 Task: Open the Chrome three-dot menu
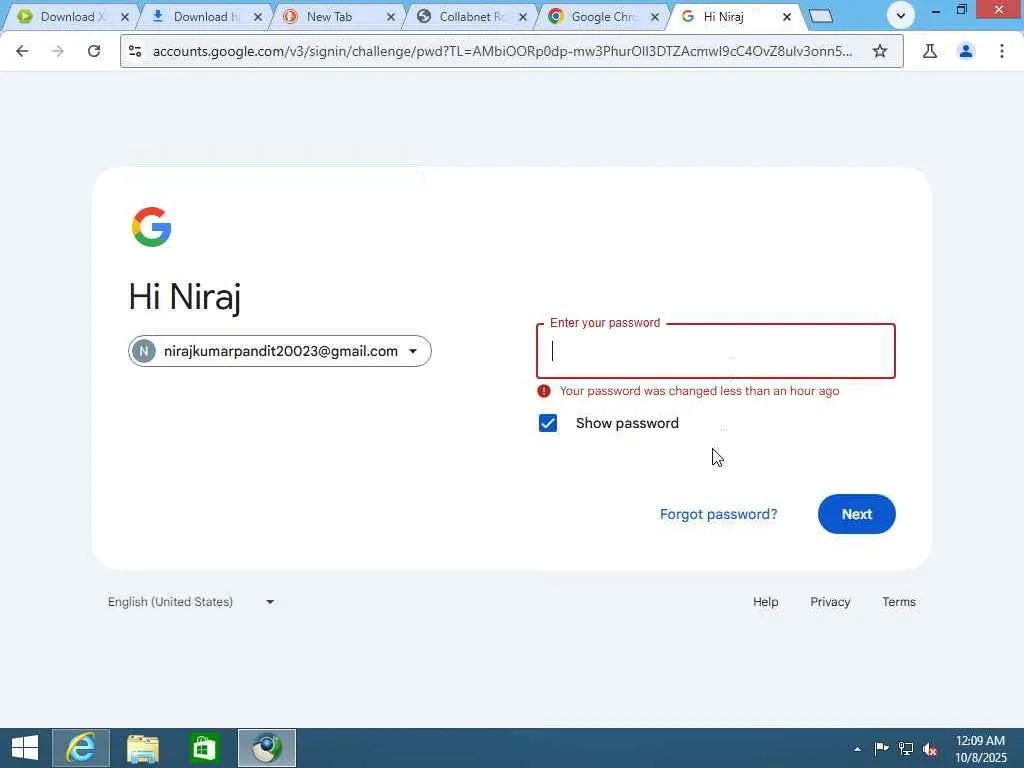[x=1002, y=51]
